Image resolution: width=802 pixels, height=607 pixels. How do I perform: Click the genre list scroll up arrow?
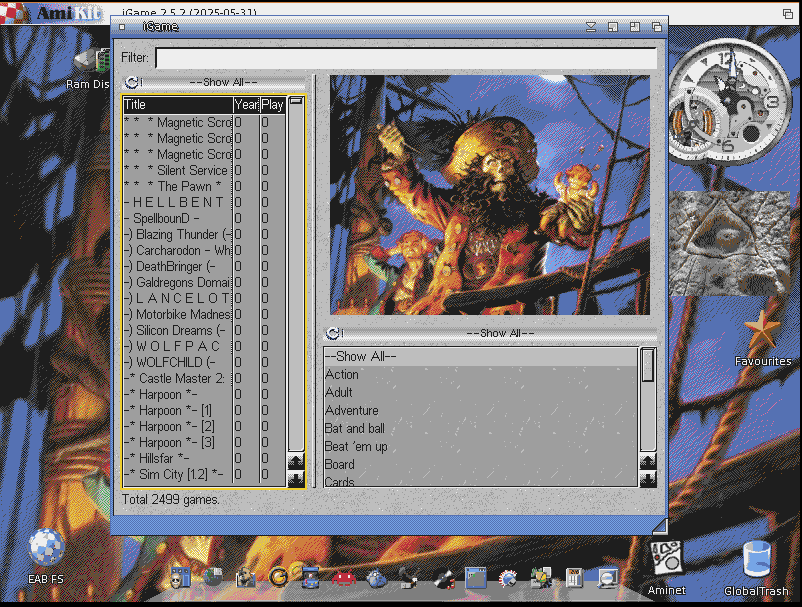click(x=648, y=461)
